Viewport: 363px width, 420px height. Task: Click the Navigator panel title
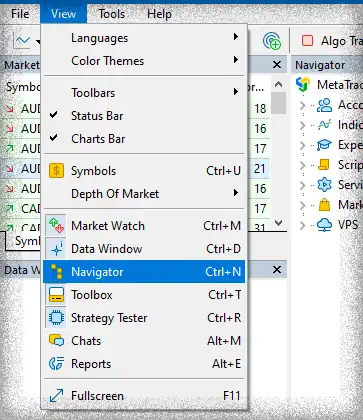tap(320, 65)
